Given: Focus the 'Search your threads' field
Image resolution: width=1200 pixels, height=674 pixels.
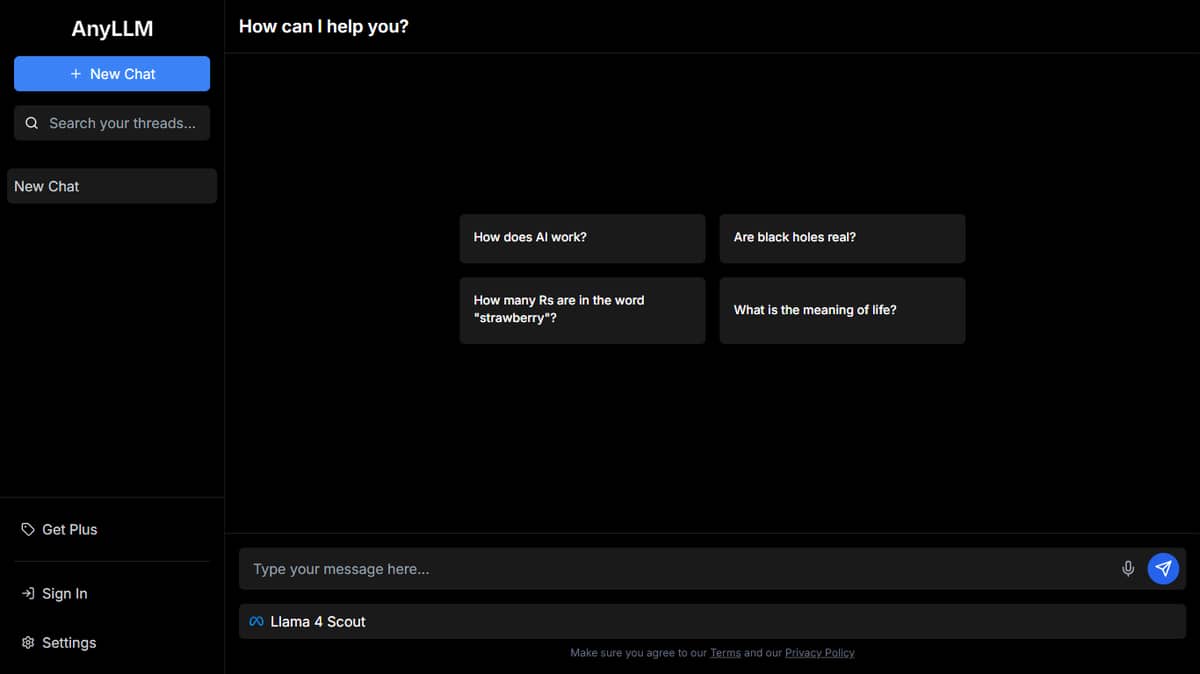Looking at the screenshot, I should point(112,123).
